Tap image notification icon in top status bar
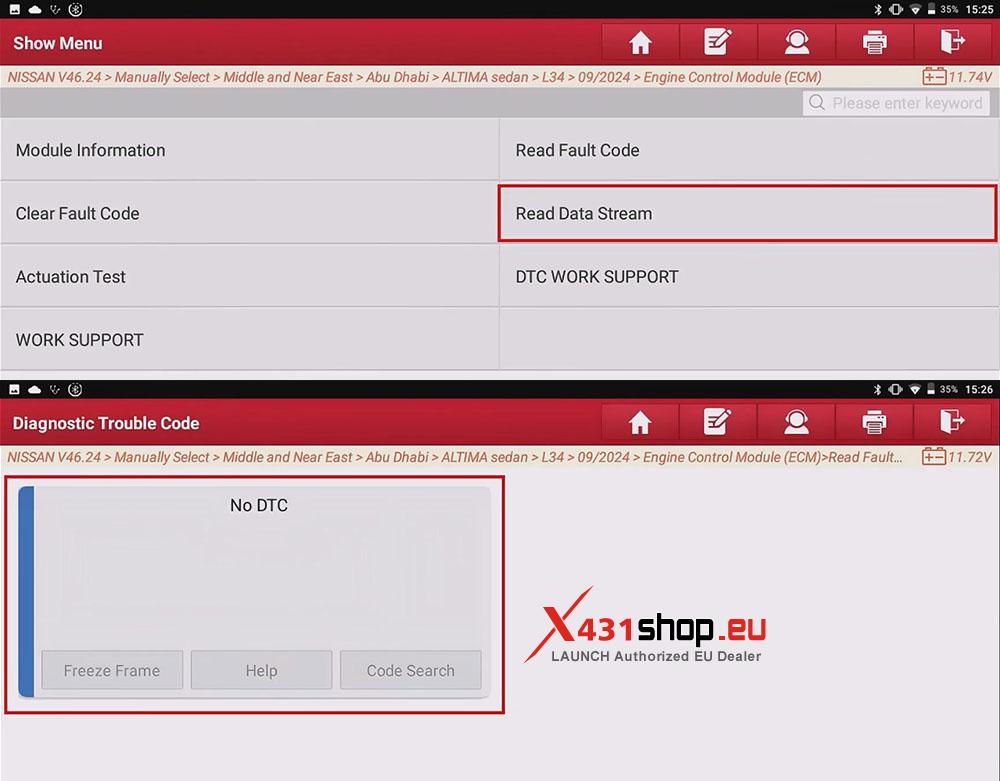Screen dimensions: 1000x781 coord(15,10)
